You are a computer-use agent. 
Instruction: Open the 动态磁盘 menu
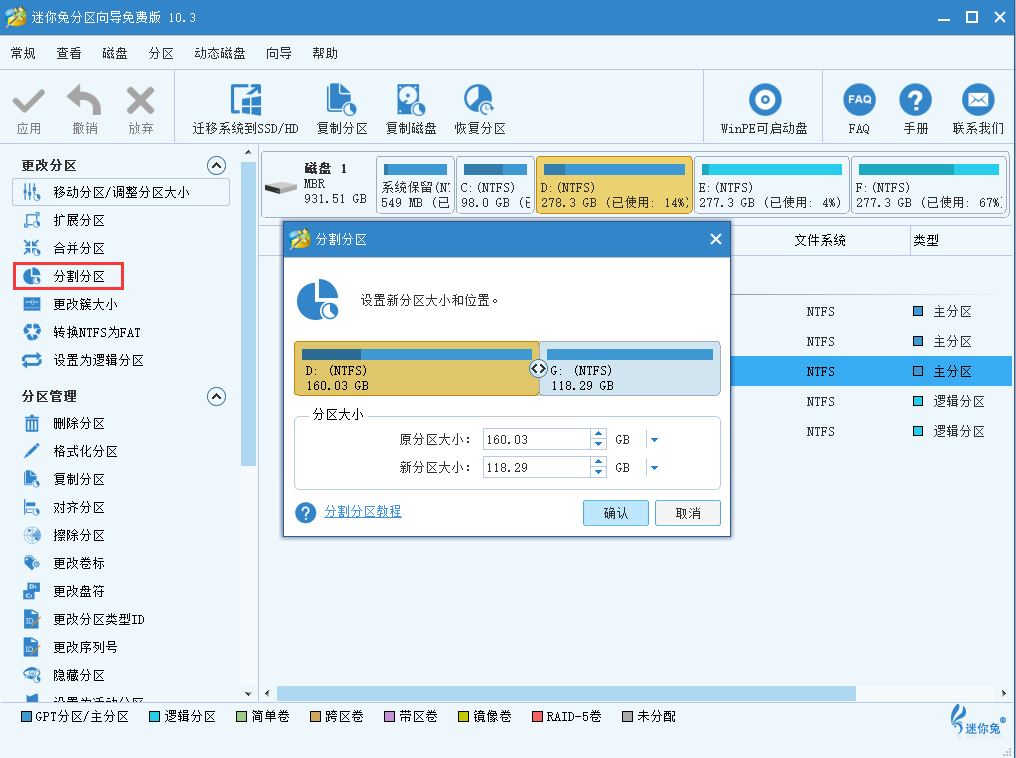pyautogui.click(x=220, y=53)
